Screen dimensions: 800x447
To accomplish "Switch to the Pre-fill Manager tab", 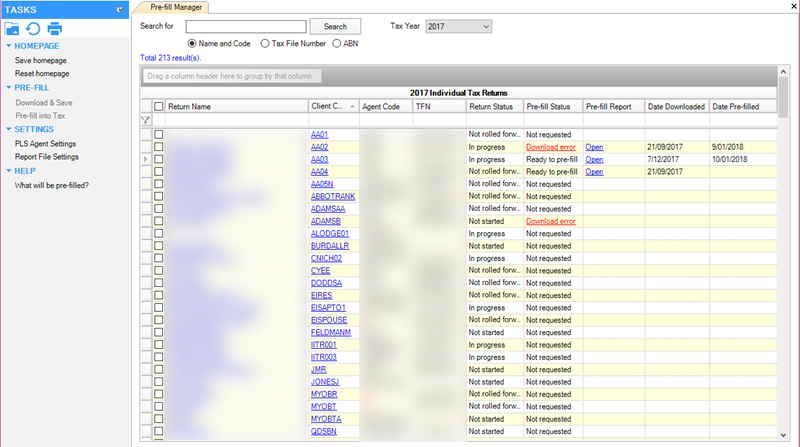I will point(173,7).
